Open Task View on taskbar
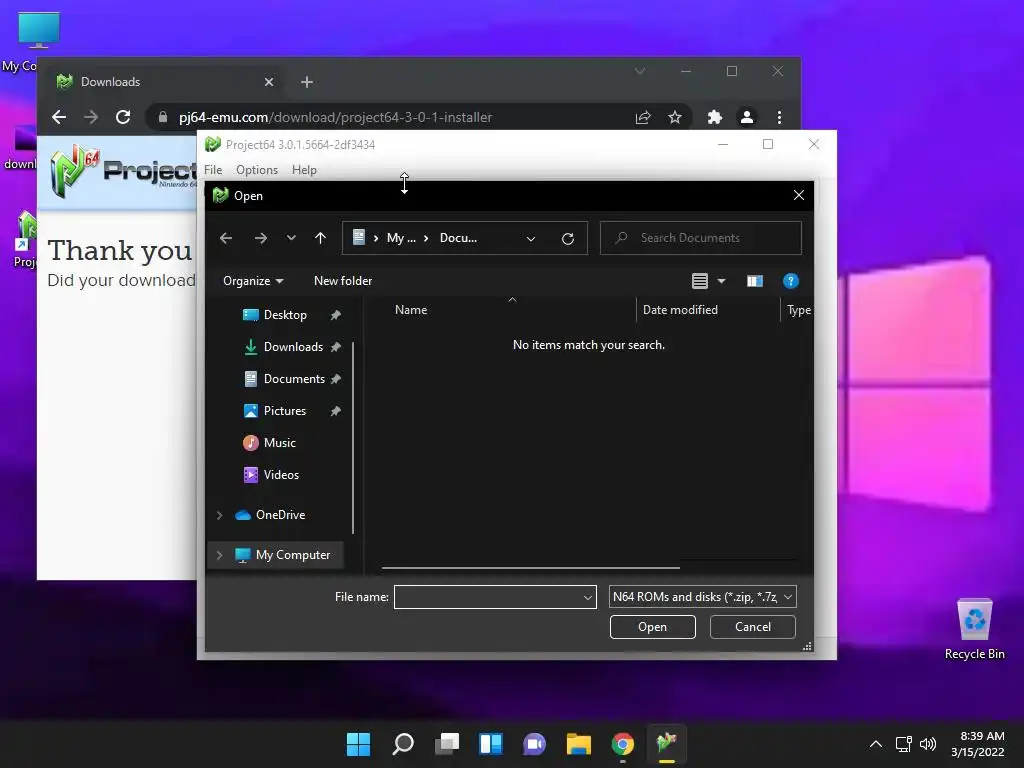The width and height of the screenshot is (1024, 768). pyautogui.click(x=447, y=744)
